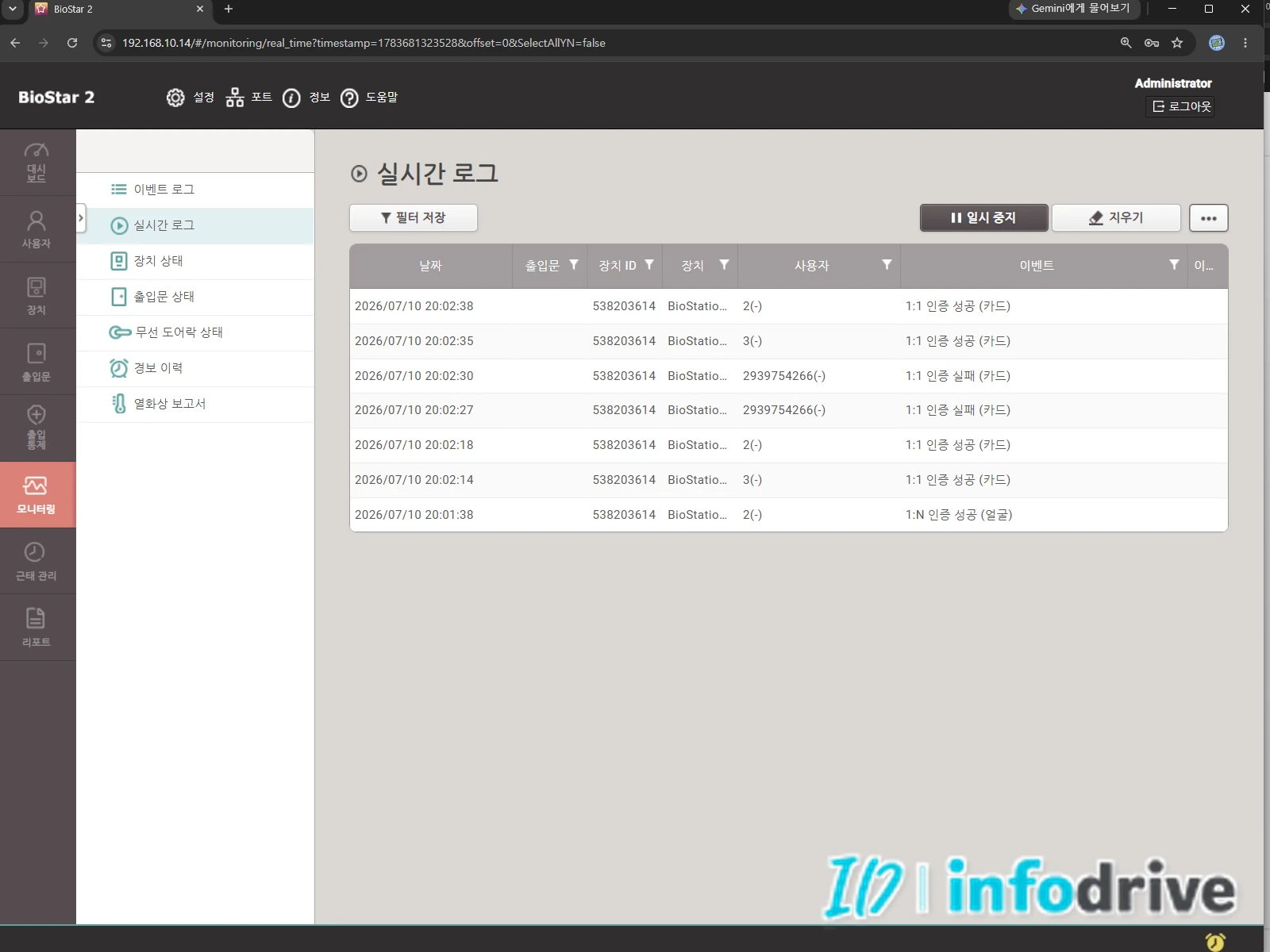Click the Clear eraser button
Image resolution: width=1270 pixels, height=952 pixels.
[1116, 218]
